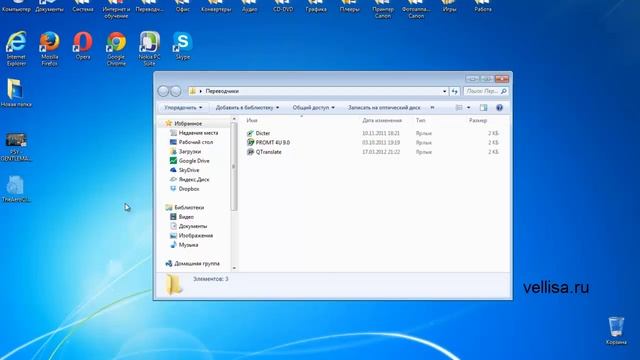Launch Mozilla Firefox from desktop

[49, 48]
